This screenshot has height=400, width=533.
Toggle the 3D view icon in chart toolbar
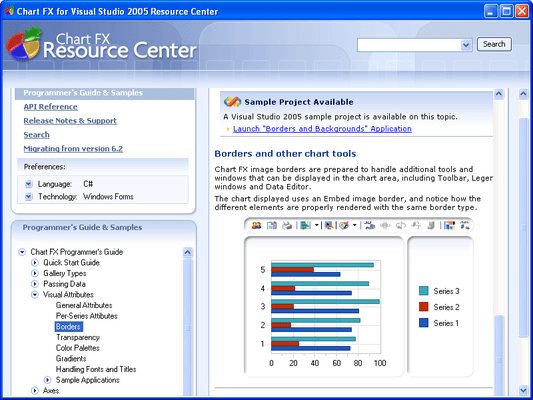369,225
